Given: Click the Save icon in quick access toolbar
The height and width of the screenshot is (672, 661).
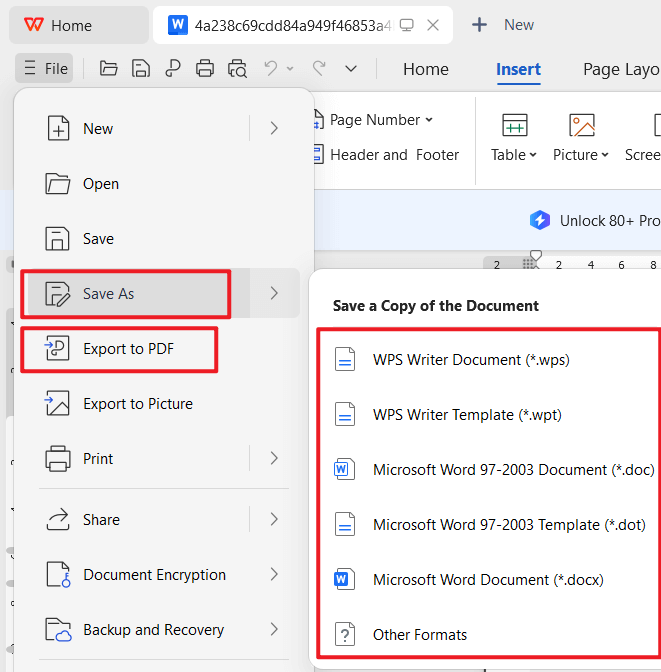Looking at the screenshot, I should pyautogui.click(x=141, y=69).
